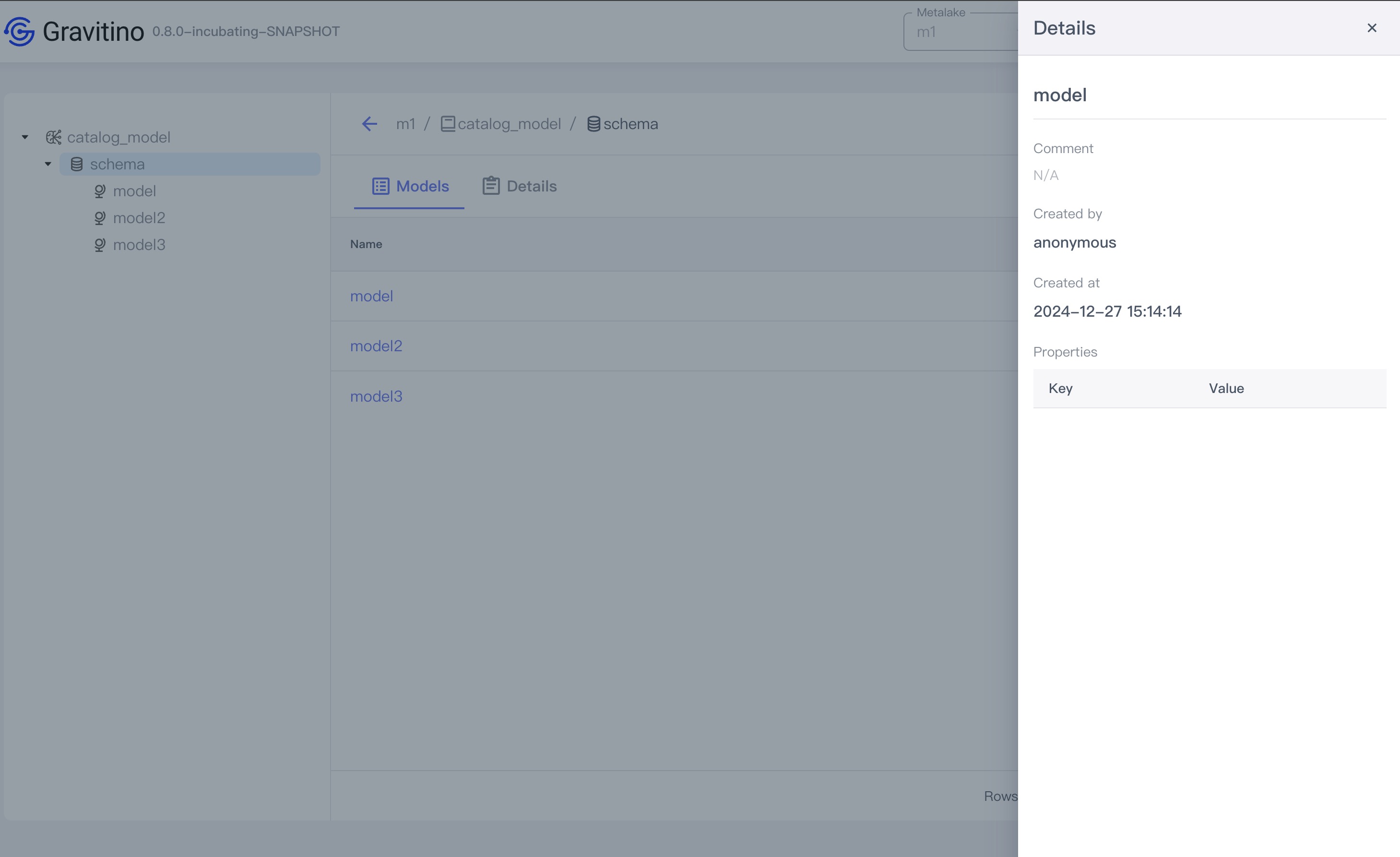Select model in the left tree
The width and height of the screenshot is (1400, 857).
pos(134,191)
